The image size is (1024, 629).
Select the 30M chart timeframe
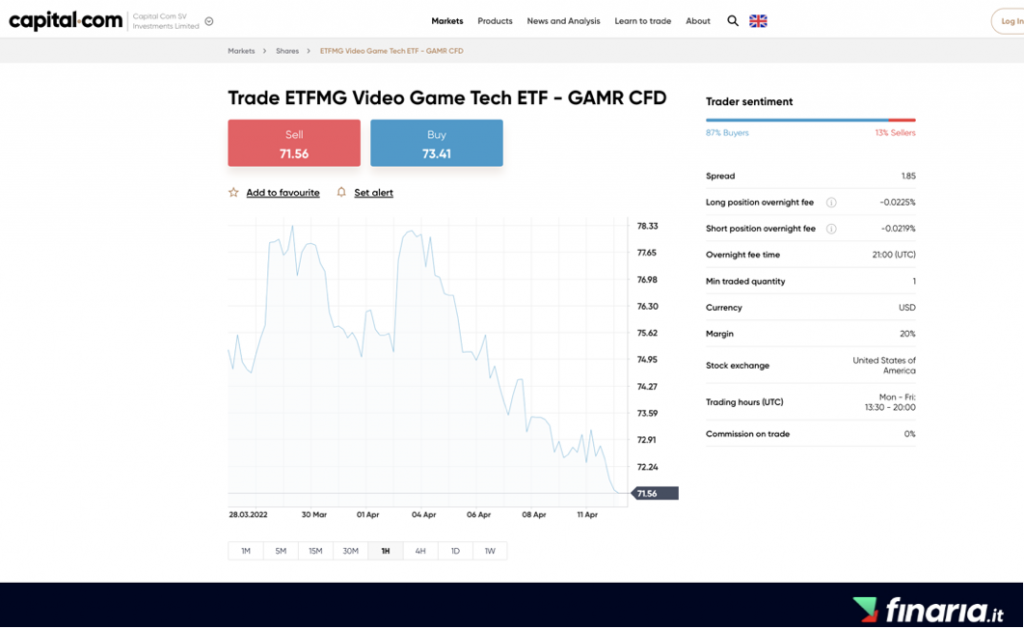point(351,551)
